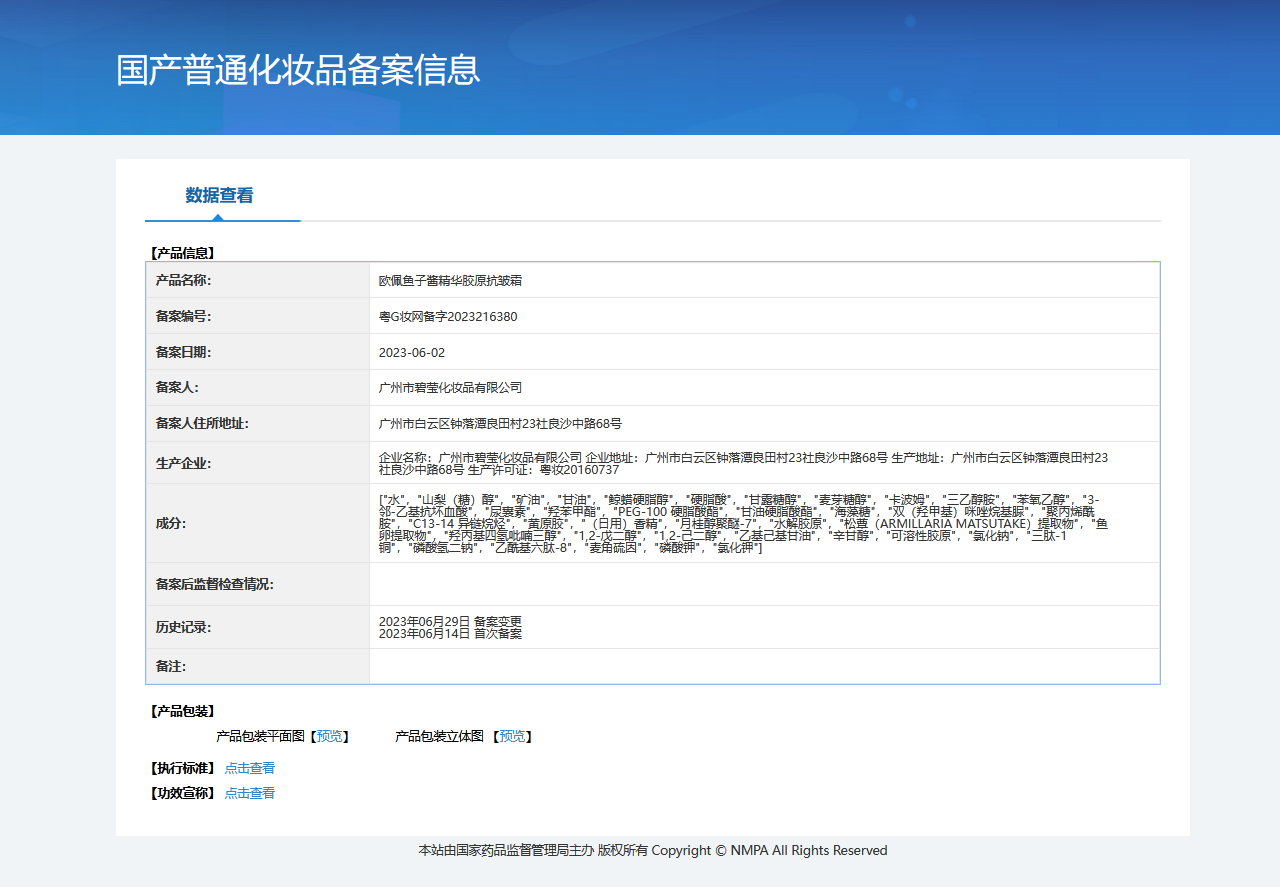Preview the 产品包装平面图 image

click(331, 736)
